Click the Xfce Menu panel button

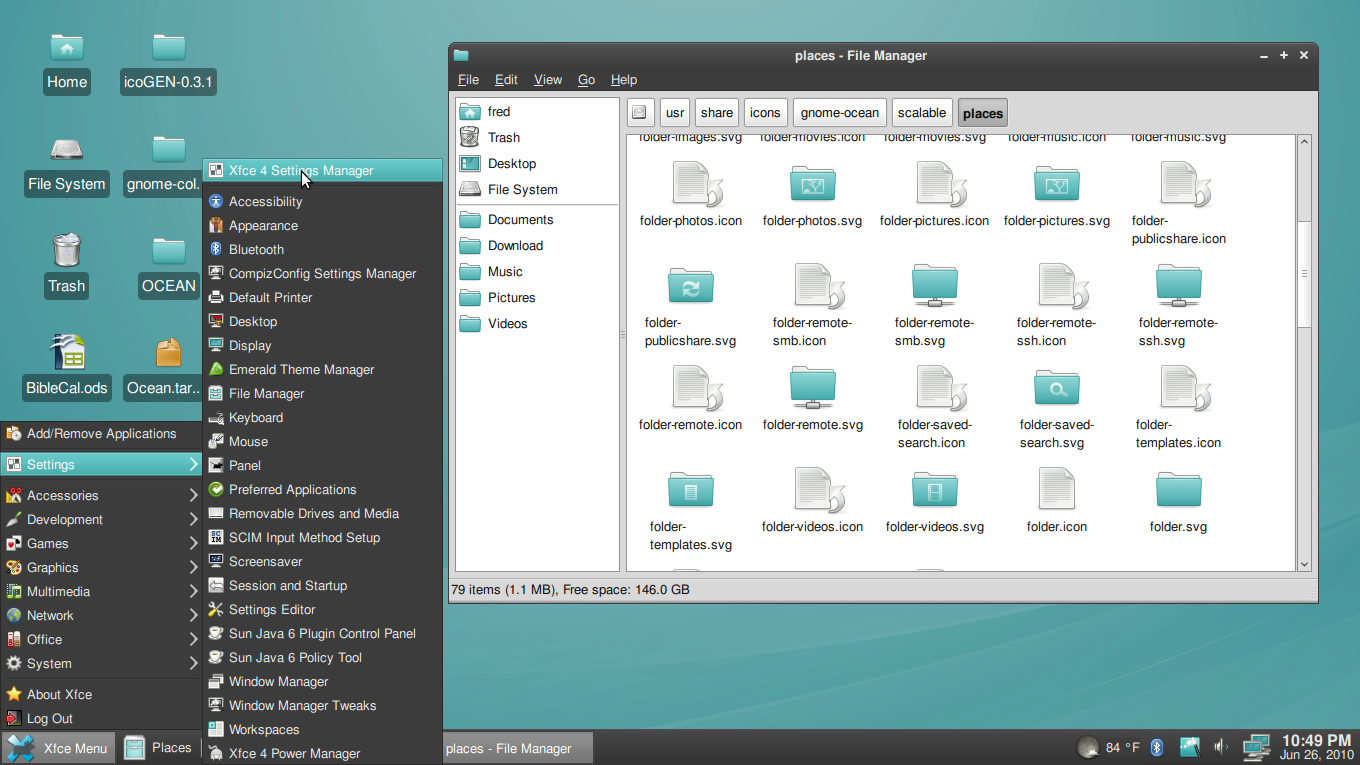point(58,748)
